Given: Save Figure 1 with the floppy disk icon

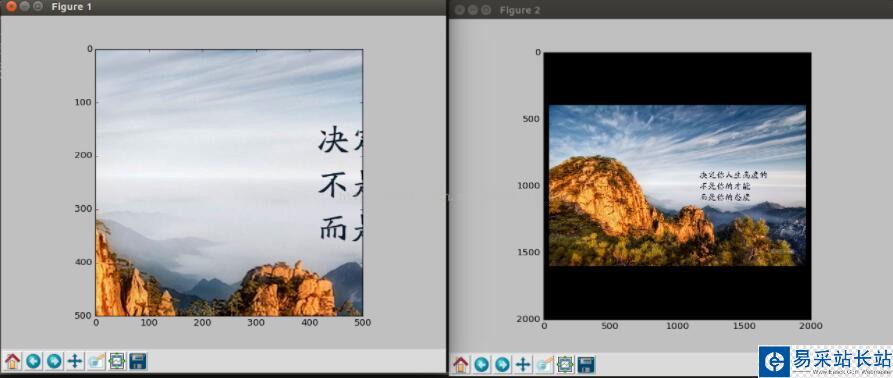Looking at the screenshot, I should pos(138,361).
